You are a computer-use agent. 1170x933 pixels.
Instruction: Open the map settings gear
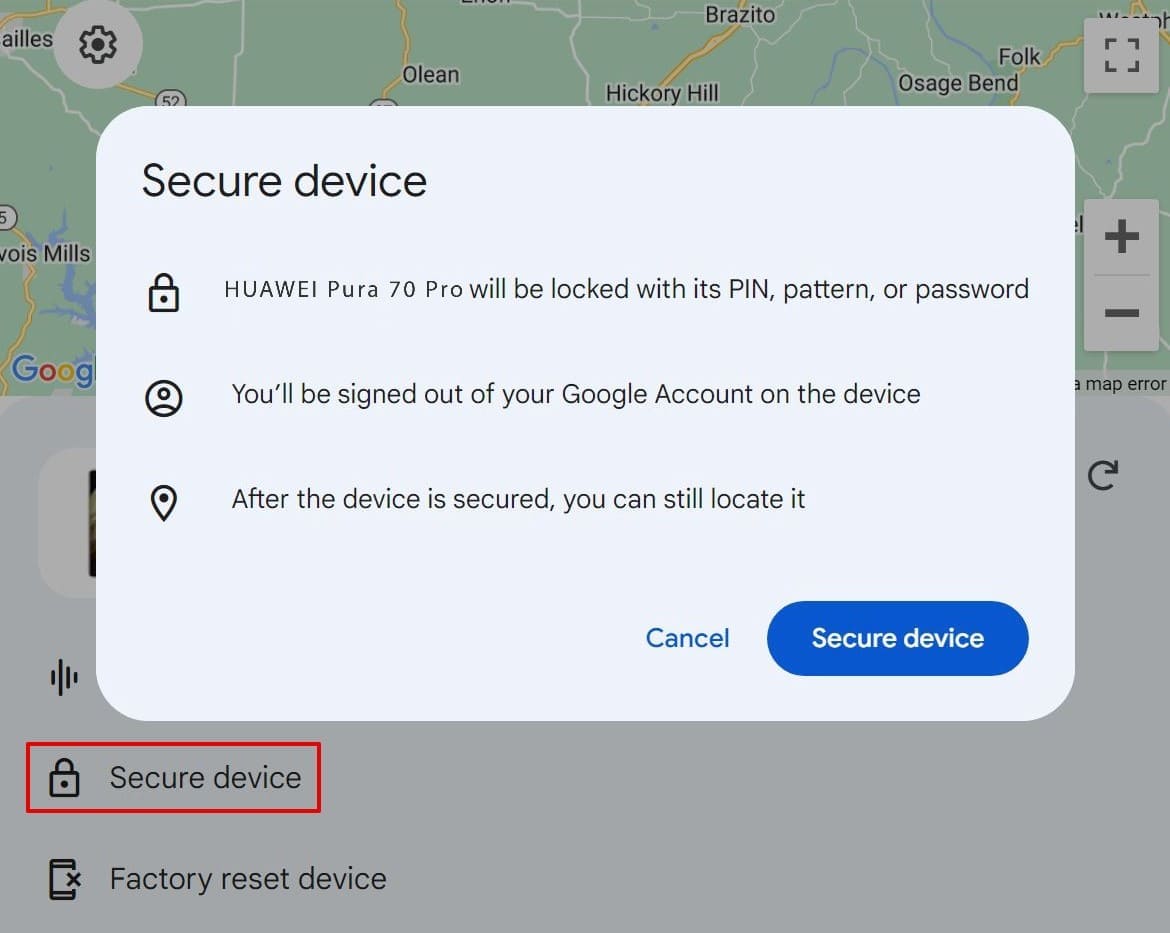[97, 44]
